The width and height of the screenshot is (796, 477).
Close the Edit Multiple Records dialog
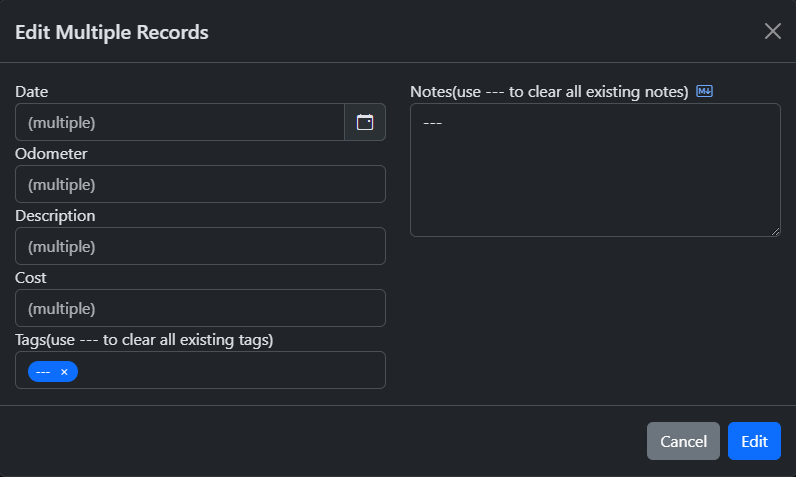(772, 31)
